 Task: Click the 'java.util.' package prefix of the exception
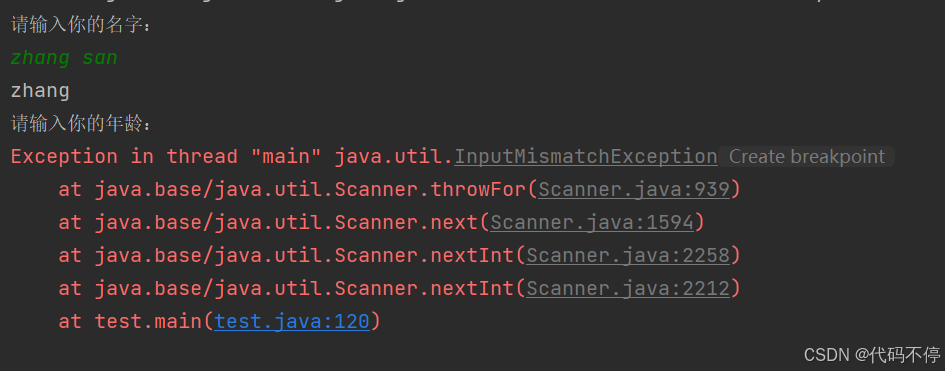(394, 157)
